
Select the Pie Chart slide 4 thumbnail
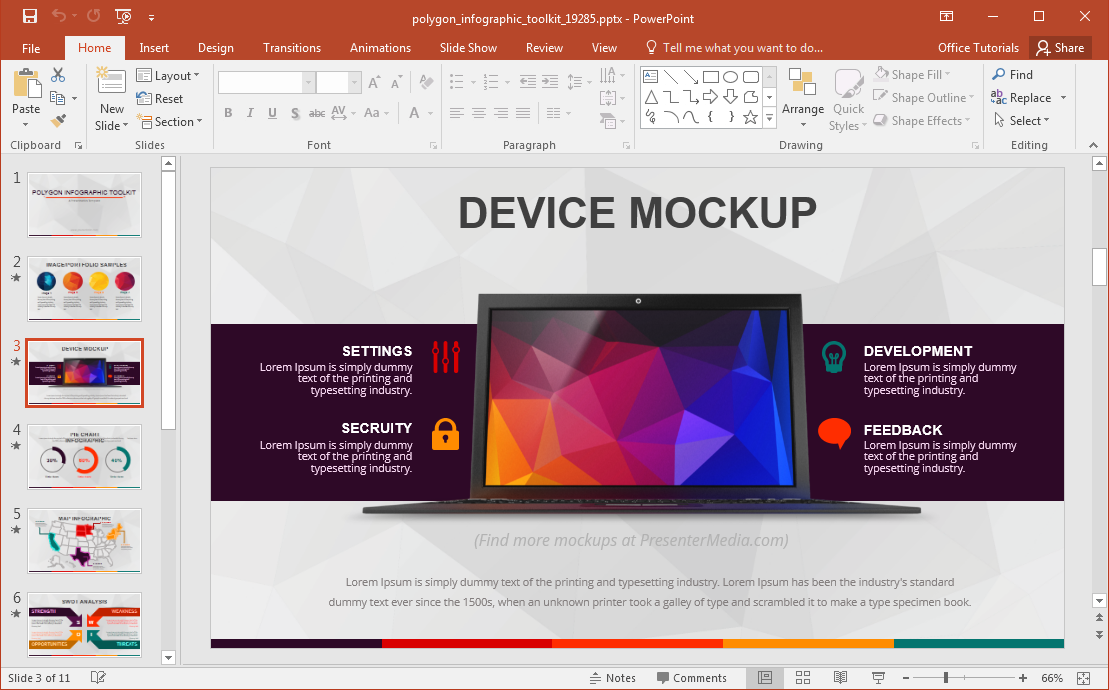[x=85, y=456]
